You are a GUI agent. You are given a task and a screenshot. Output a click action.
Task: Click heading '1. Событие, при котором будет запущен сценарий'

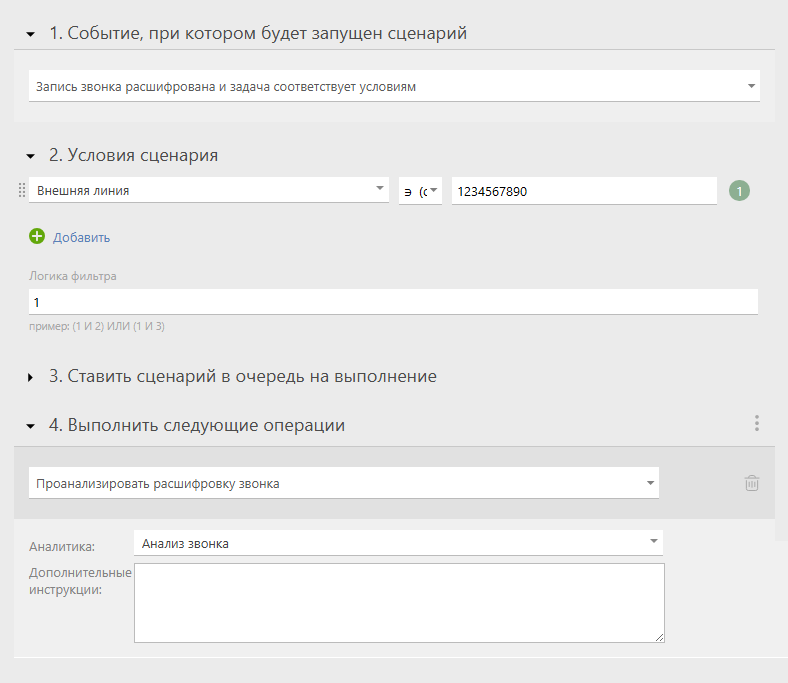pyautogui.click(x=258, y=33)
